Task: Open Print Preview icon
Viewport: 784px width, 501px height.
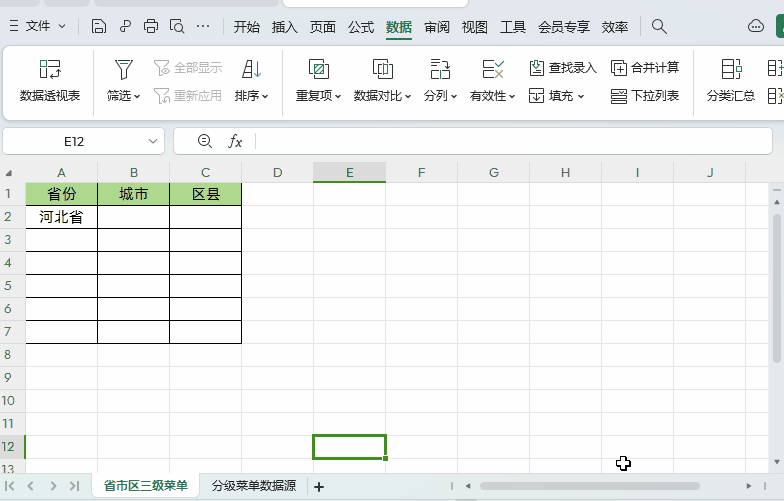Action: [177, 26]
